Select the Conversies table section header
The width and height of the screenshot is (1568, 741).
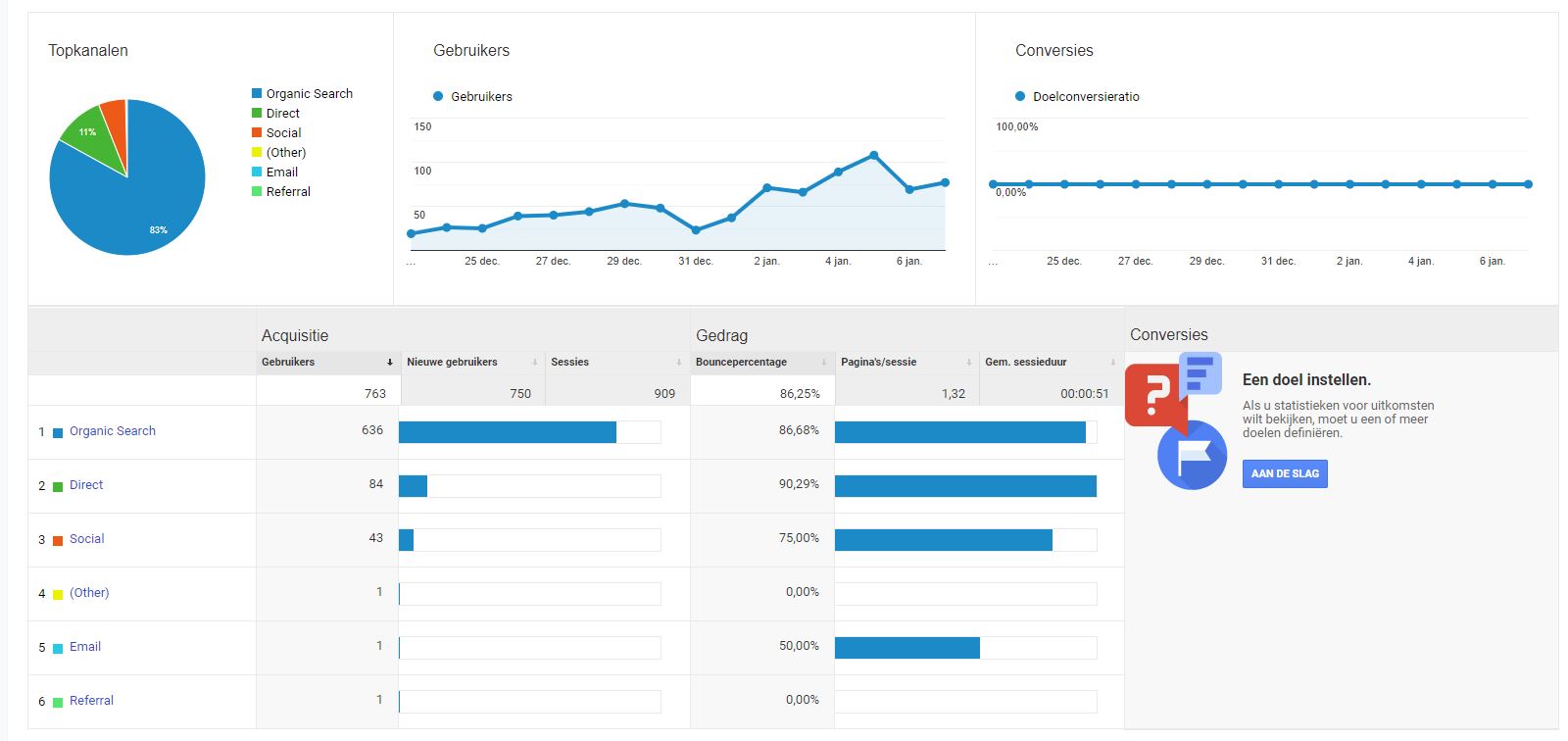pyautogui.click(x=1169, y=334)
